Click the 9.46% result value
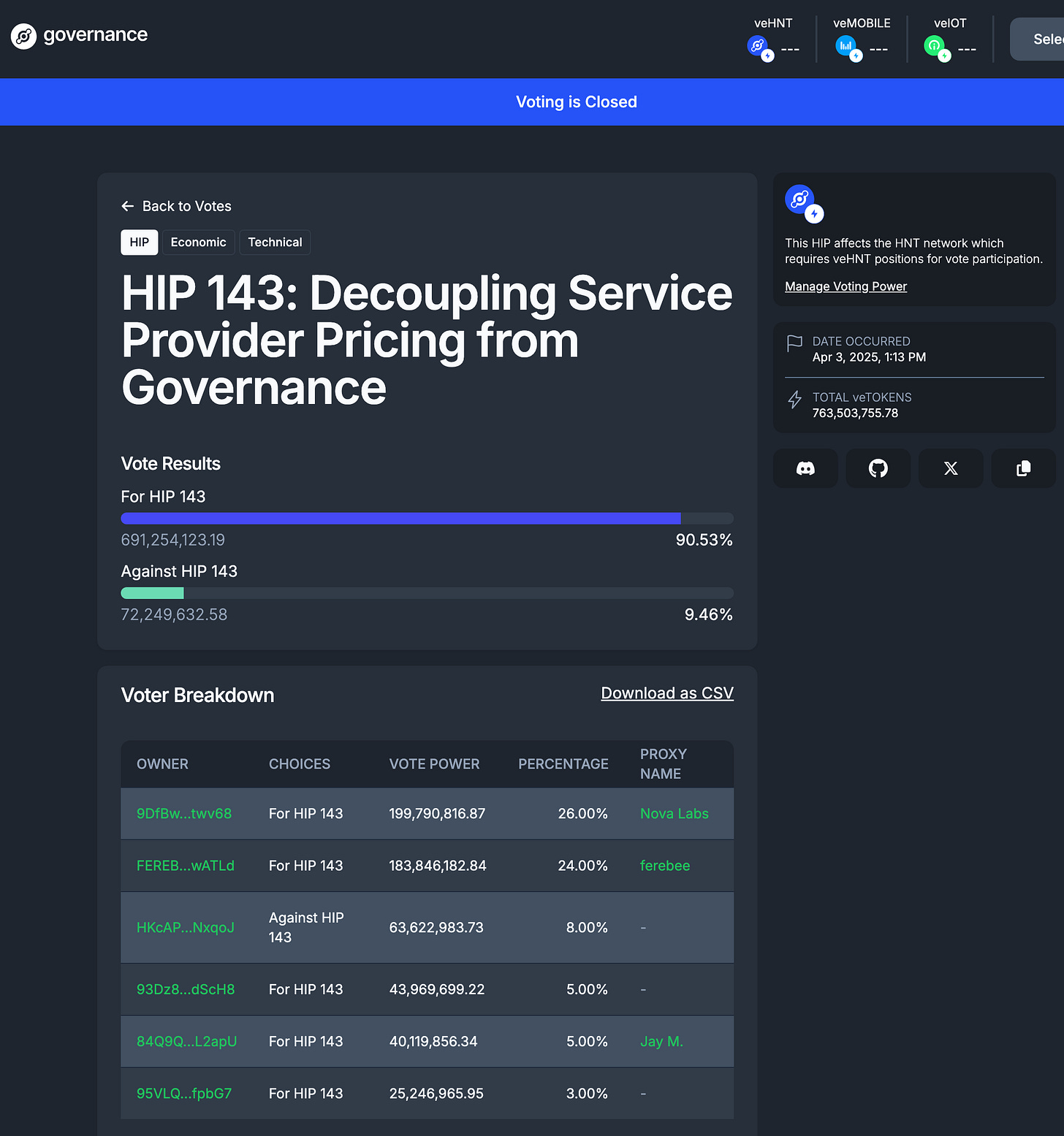Viewport: 1064px width, 1136px height. tap(708, 614)
